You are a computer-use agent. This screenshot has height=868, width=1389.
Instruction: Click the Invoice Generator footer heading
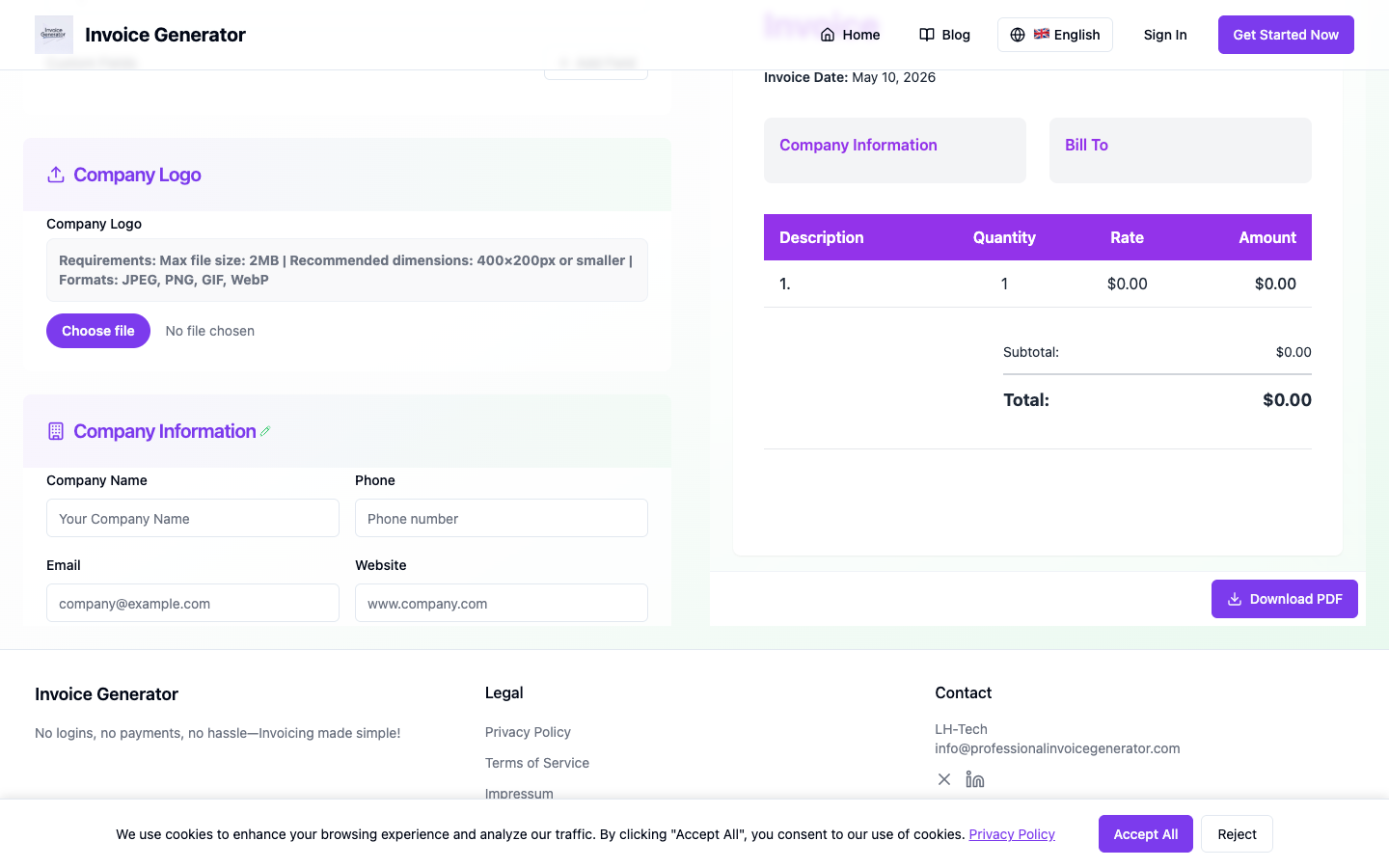coord(106,694)
